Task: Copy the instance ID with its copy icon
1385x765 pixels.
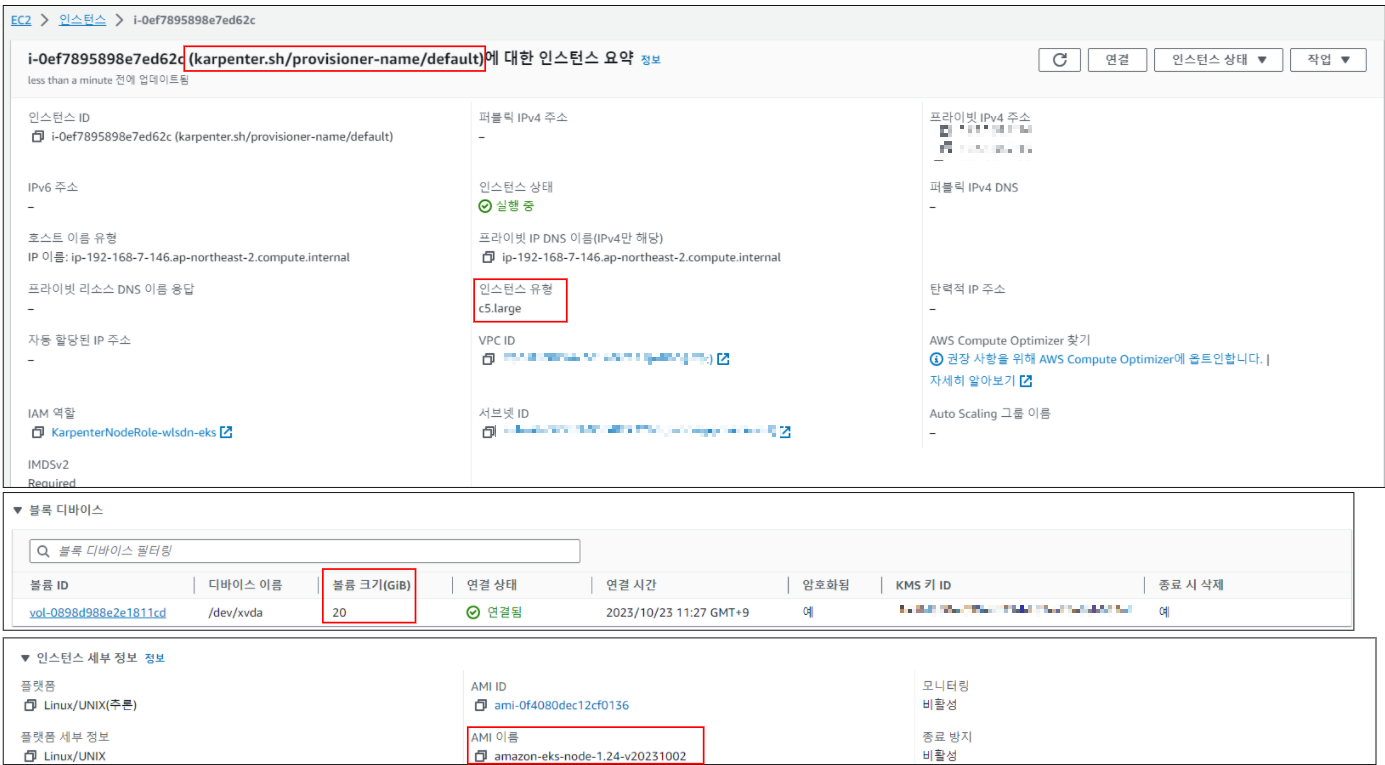Action: [37, 137]
